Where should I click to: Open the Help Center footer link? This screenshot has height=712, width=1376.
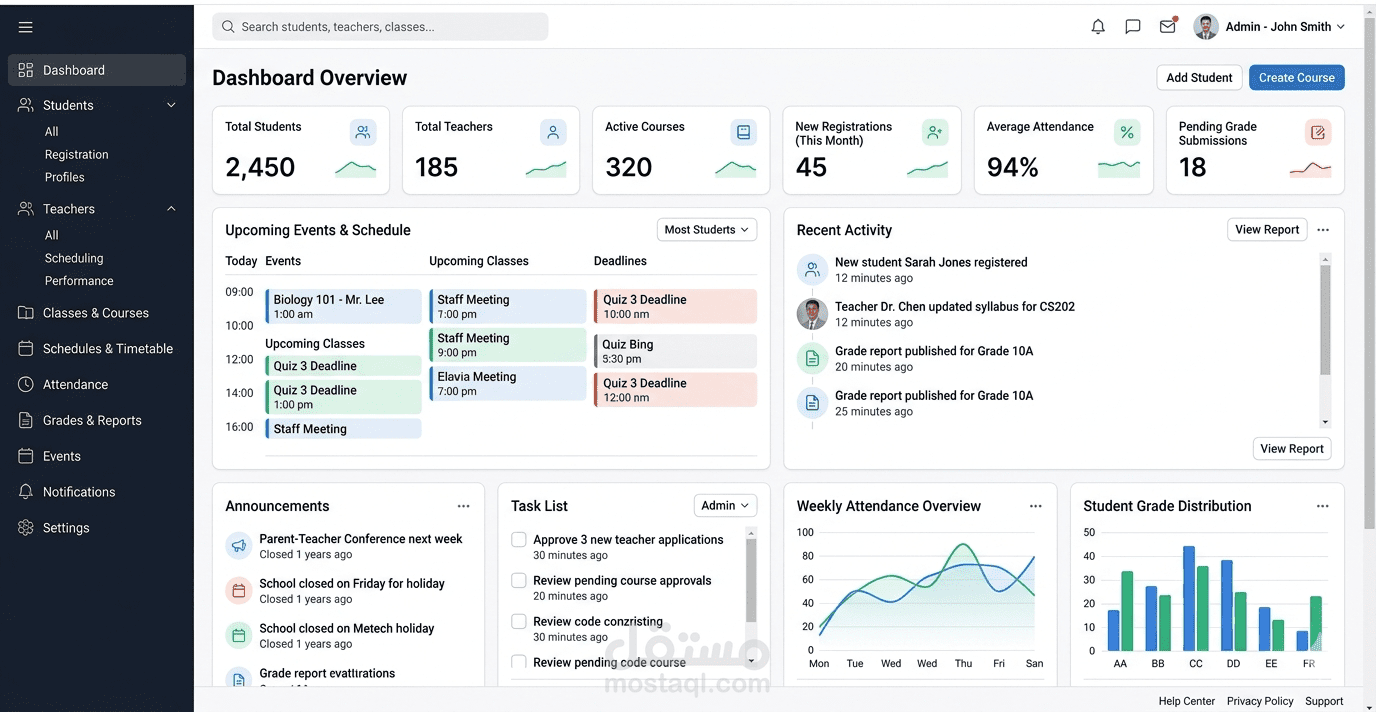1186,701
